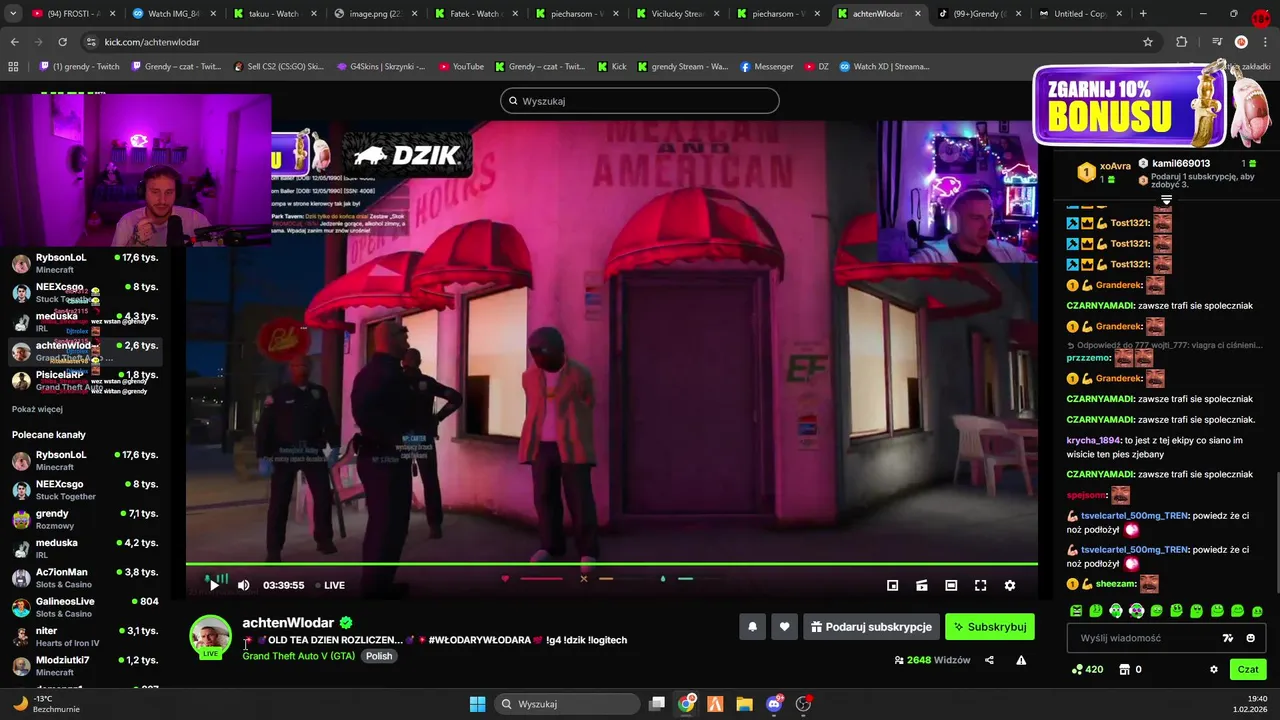Switch to the (94) FROSTI browser tab
This screenshot has height=720, width=1280.
[74, 14]
